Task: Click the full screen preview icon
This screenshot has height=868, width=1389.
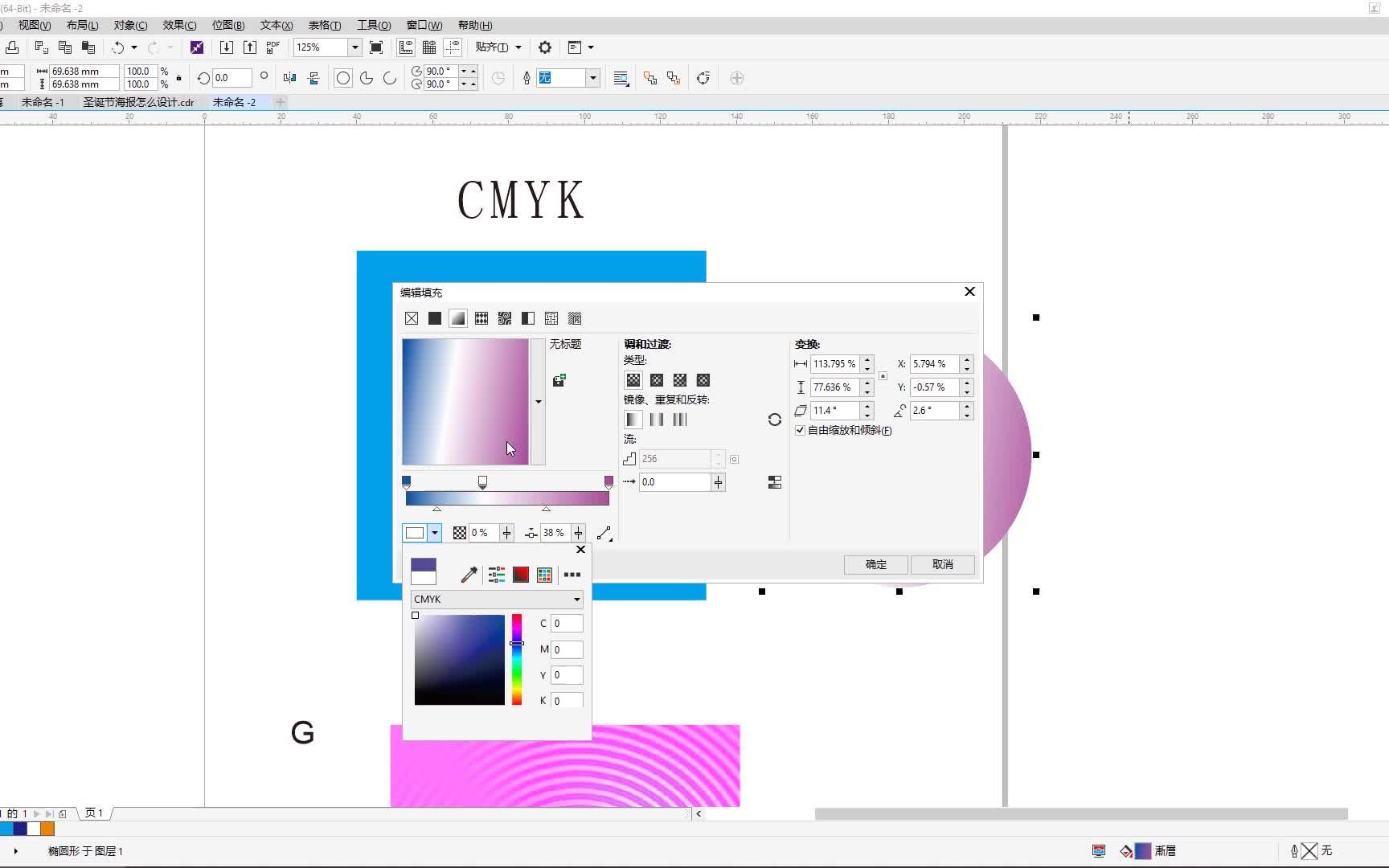Action: [x=376, y=47]
